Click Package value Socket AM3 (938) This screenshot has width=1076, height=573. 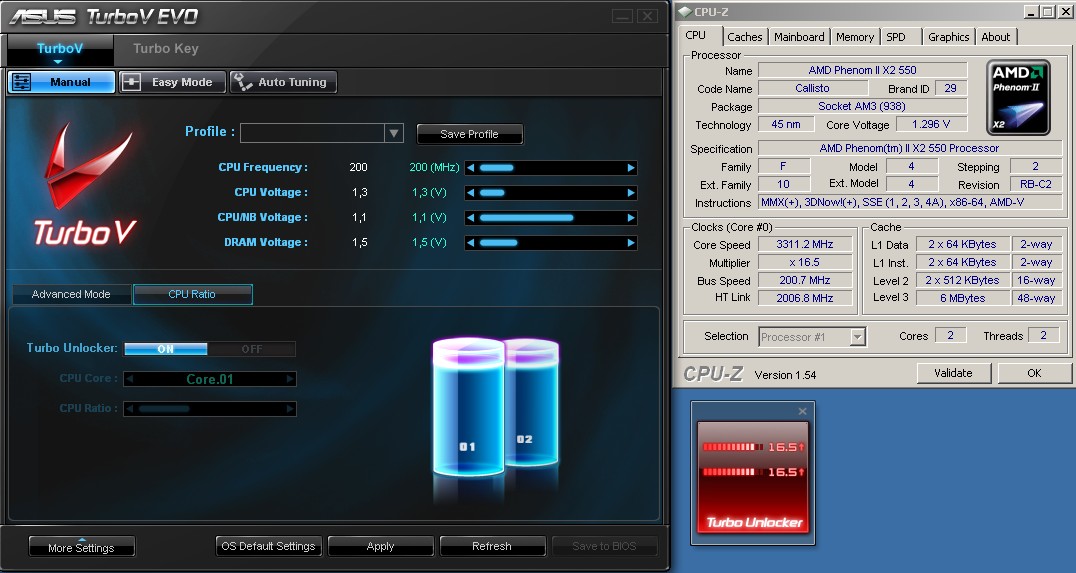click(x=862, y=106)
